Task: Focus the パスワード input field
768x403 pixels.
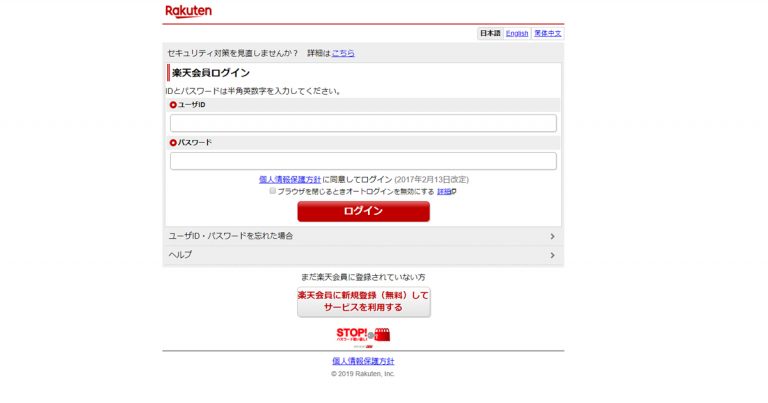Action: (363, 161)
